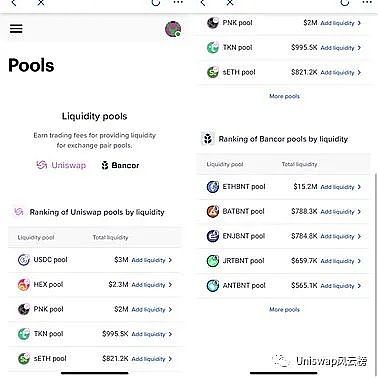This screenshot has height=378, width=378.
Task: Click the USDC pool token icon
Action: pyautogui.click(x=24, y=260)
